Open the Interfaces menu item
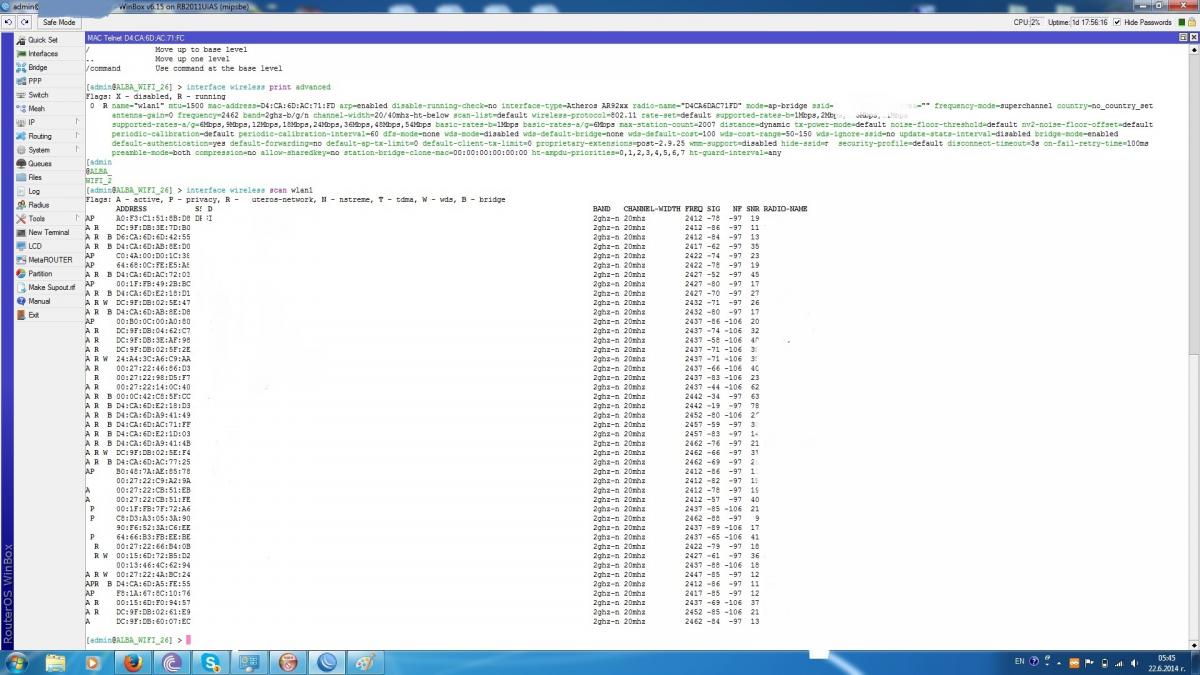The height and width of the screenshot is (675, 1200). click(x=42, y=54)
